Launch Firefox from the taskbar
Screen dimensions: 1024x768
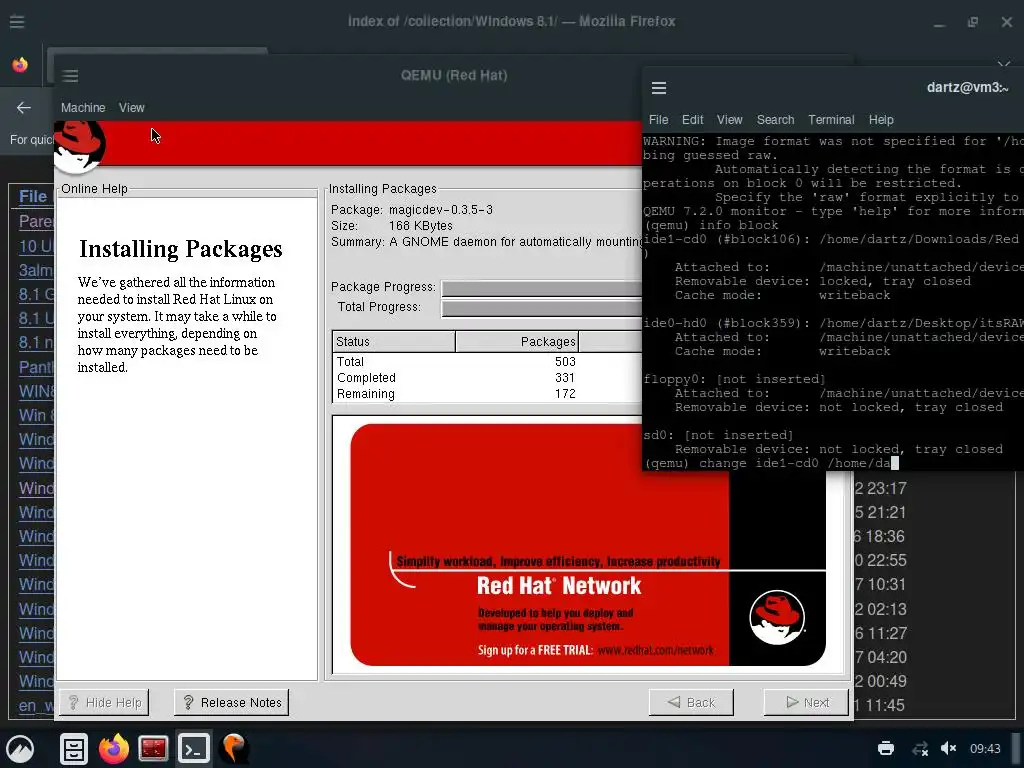pyautogui.click(x=114, y=748)
